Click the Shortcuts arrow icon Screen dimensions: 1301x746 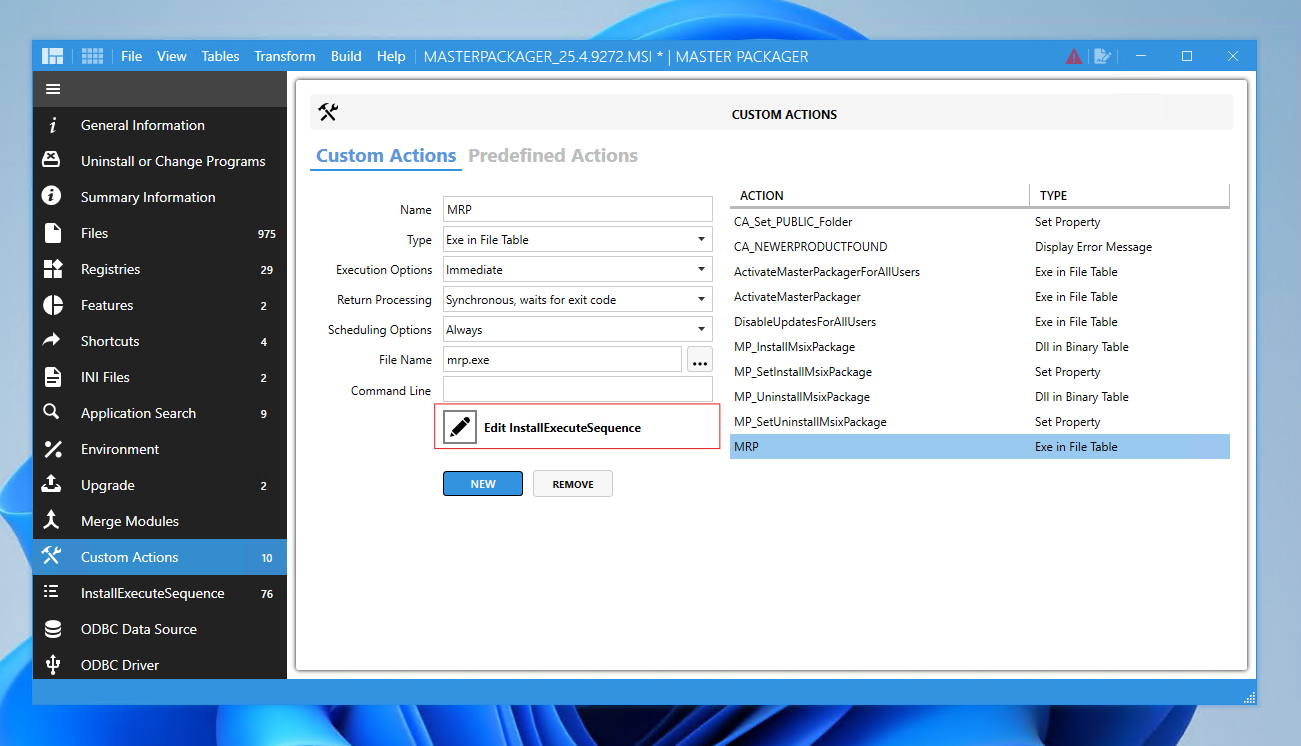(x=52, y=341)
